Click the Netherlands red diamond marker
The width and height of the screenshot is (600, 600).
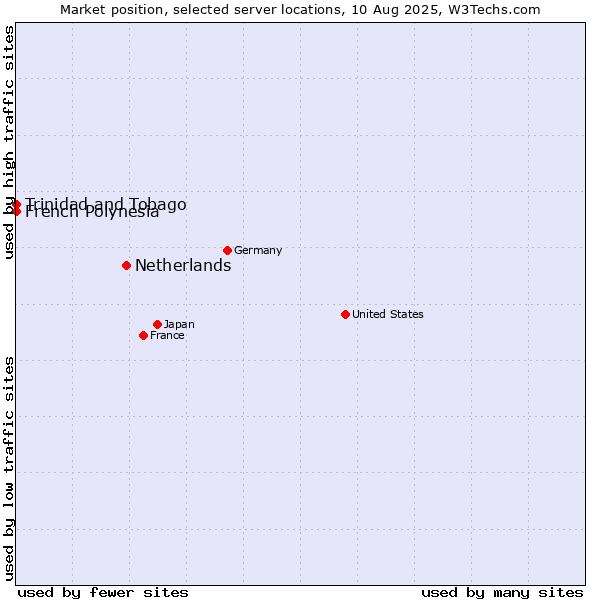point(126,265)
